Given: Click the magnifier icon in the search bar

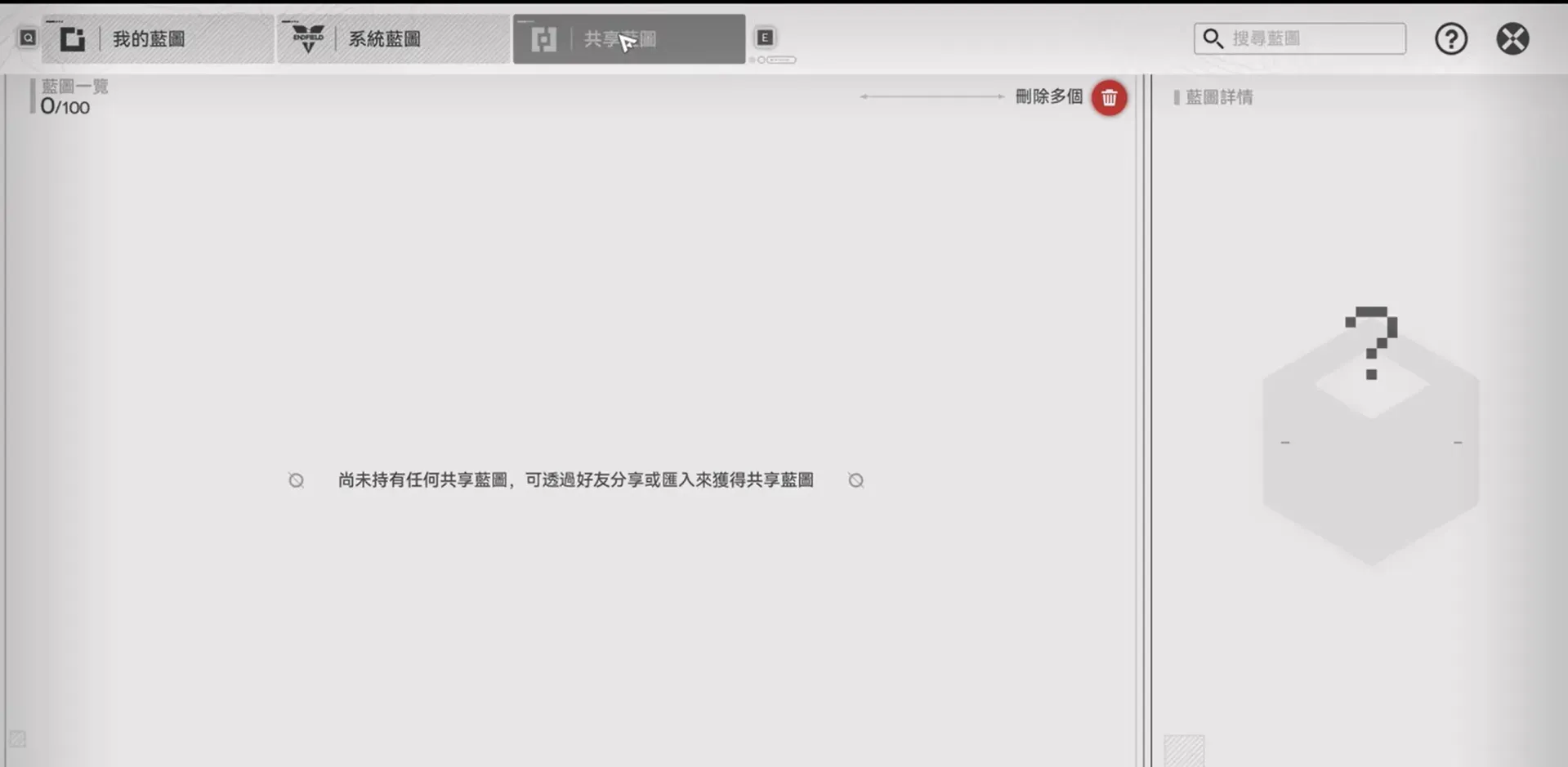Looking at the screenshot, I should [1213, 38].
